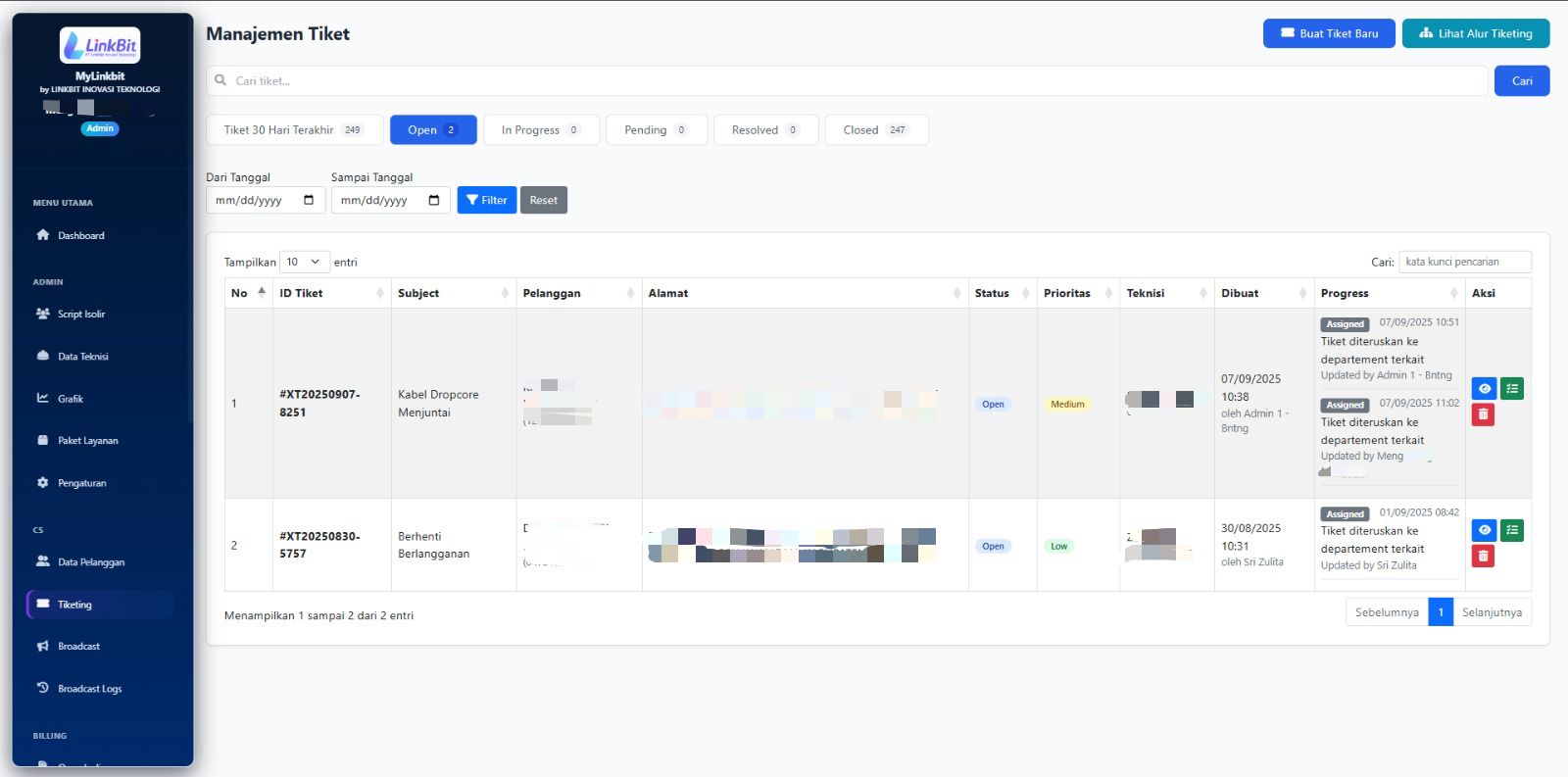Screen dimensions: 1568x777
Task: Open the Script Isolir sidebar item
Action: pos(80,315)
